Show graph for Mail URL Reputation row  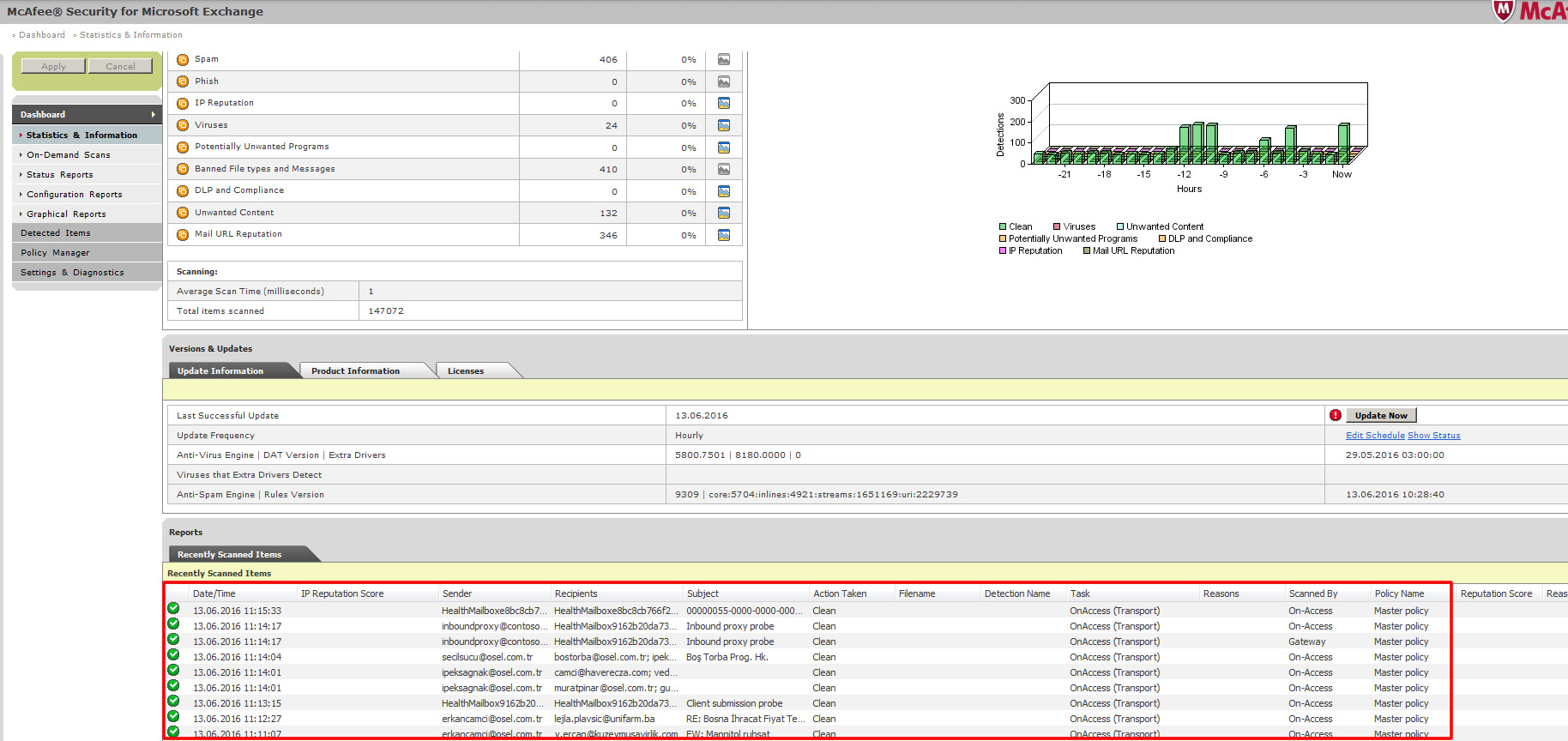pyautogui.click(x=724, y=235)
